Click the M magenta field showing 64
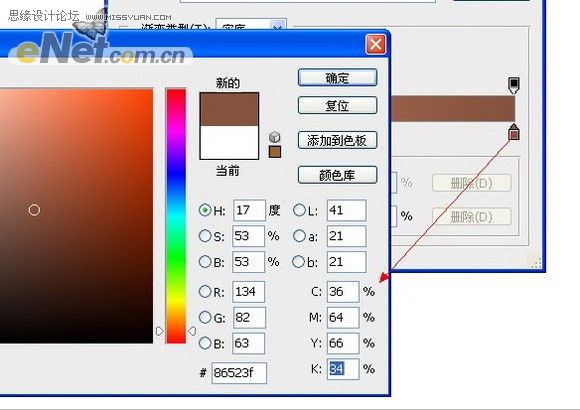 [343, 317]
